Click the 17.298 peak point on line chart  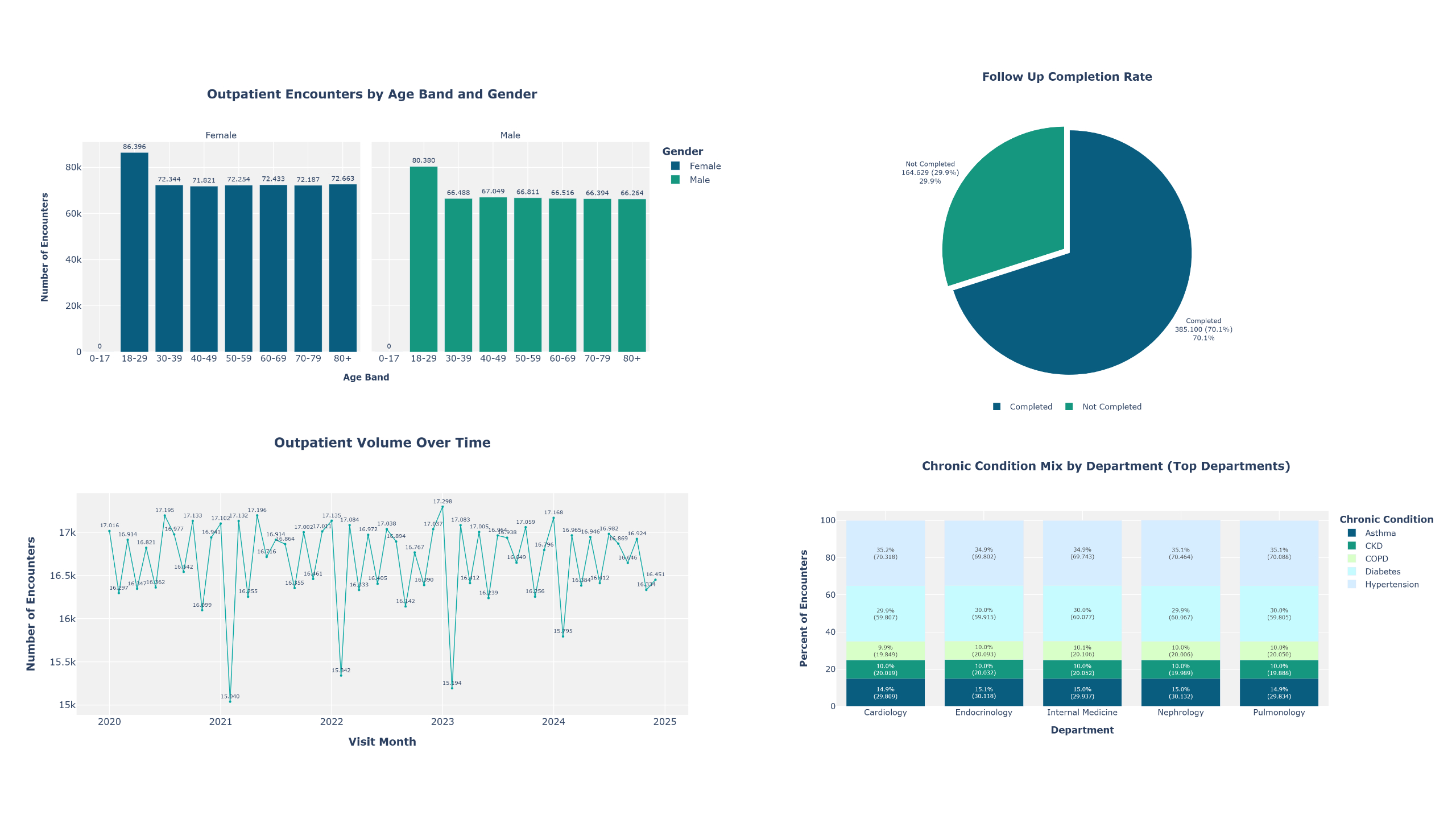(442, 507)
